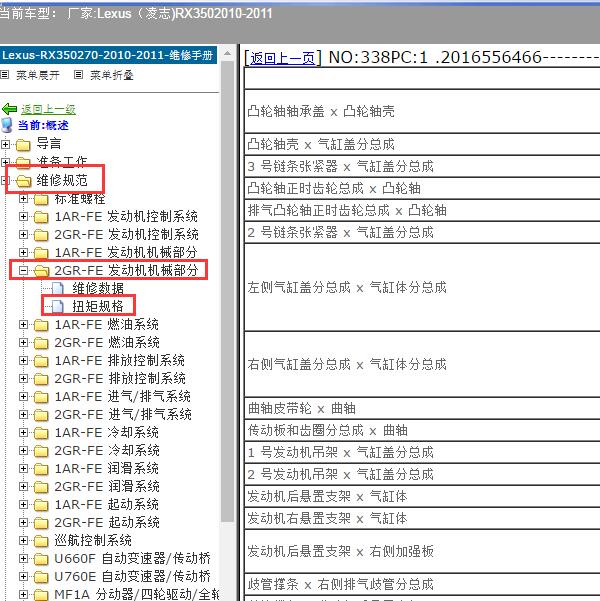Click the Lexus-RX350270 manual title header
Viewport: 600px width, 601px height.
[108, 55]
